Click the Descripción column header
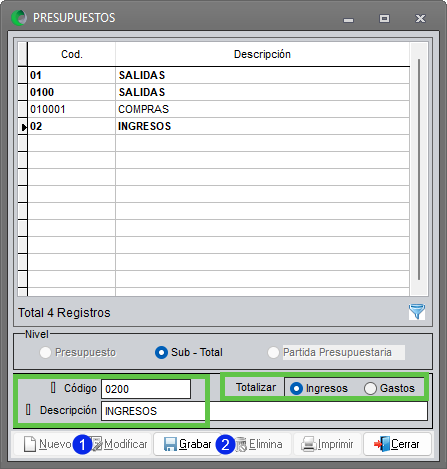447x469 pixels. (262, 54)
